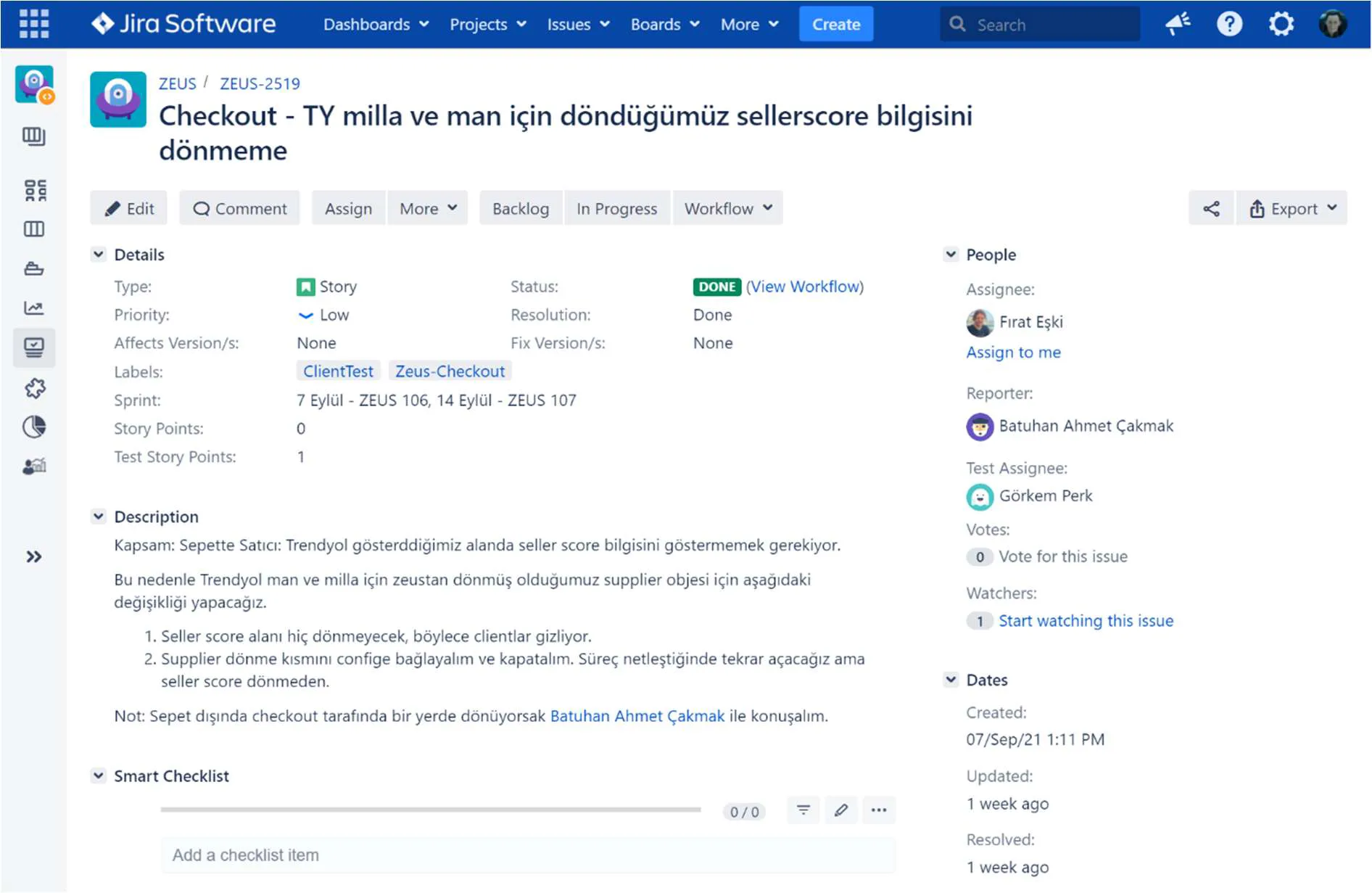1372x893 pixels.
Task: Click the votes count badge
Action: point(980,557)
